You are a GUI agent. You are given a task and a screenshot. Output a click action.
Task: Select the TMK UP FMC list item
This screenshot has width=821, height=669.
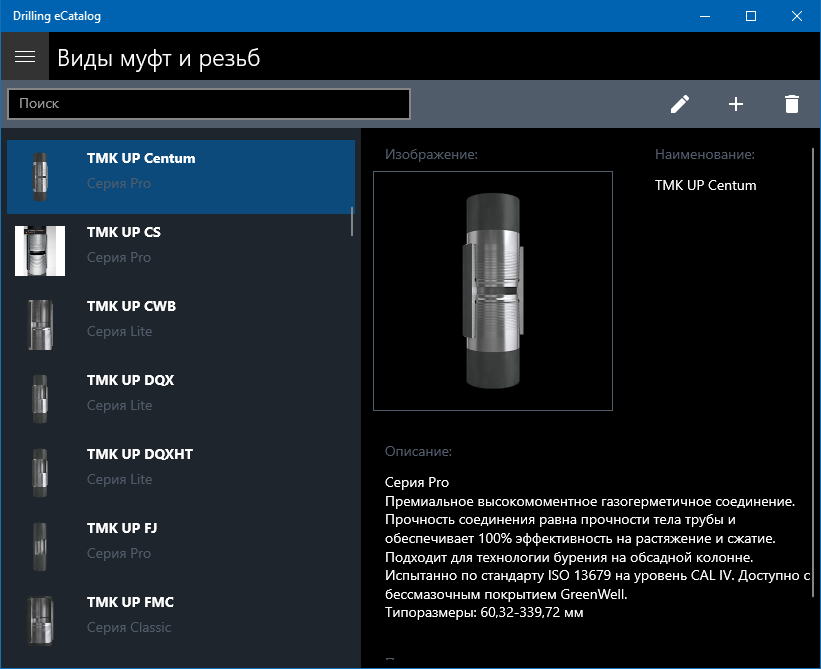point(181,620)
